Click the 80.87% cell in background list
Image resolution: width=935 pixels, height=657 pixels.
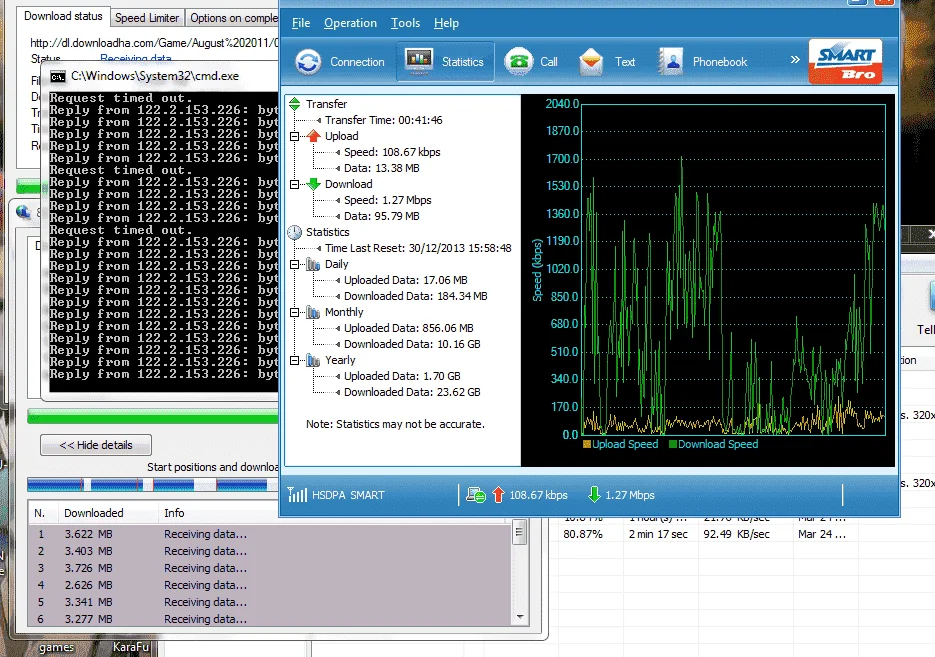point(583,534)
